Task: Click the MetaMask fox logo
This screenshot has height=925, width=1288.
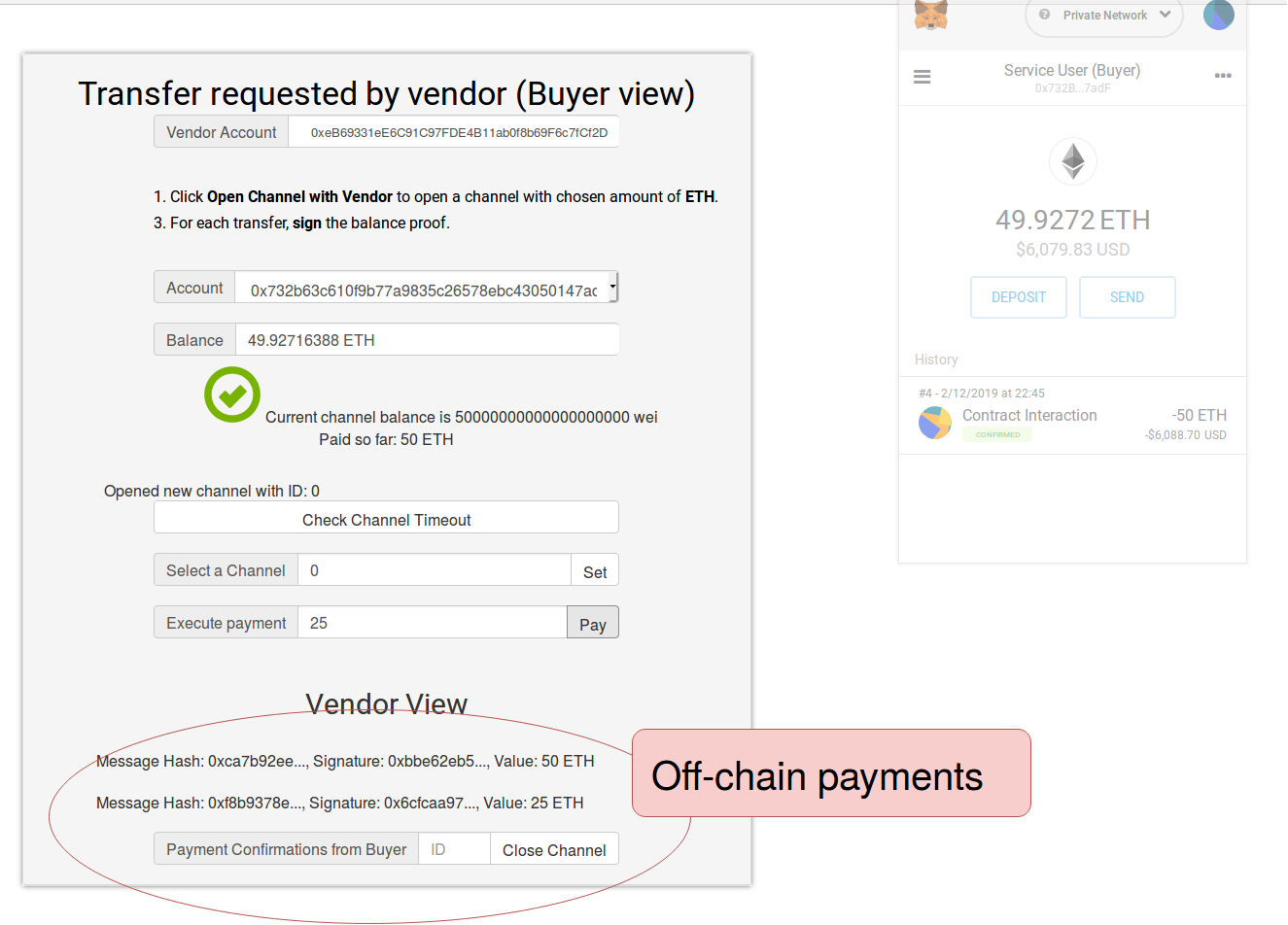Action: pyautogui.click(x=930, y=15)
